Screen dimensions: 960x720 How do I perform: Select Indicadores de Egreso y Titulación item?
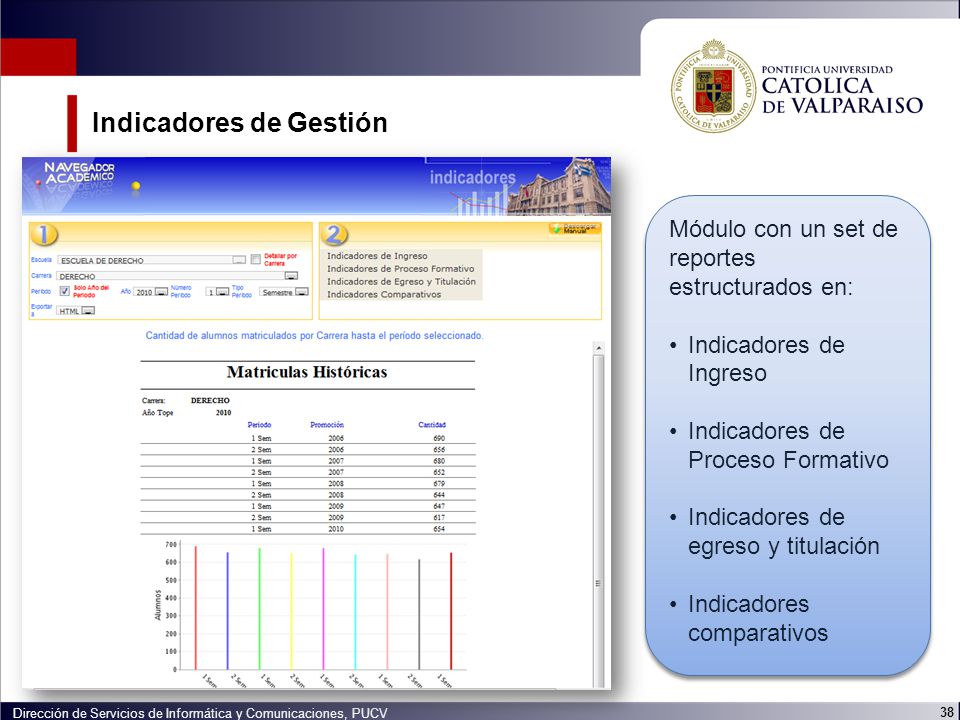click(x=401, y=282)
